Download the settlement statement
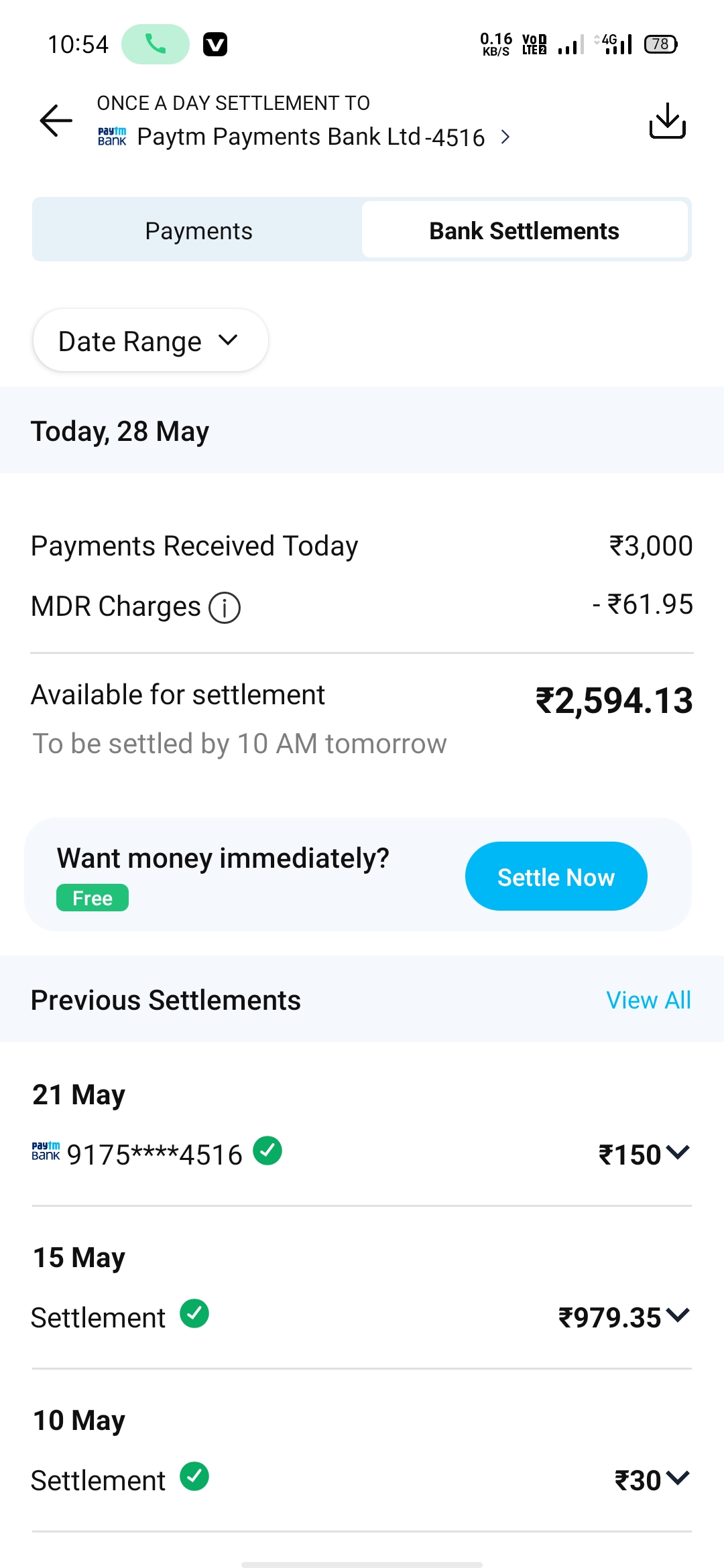Viewport: 724px width, 1568px height. pos(667,121)
